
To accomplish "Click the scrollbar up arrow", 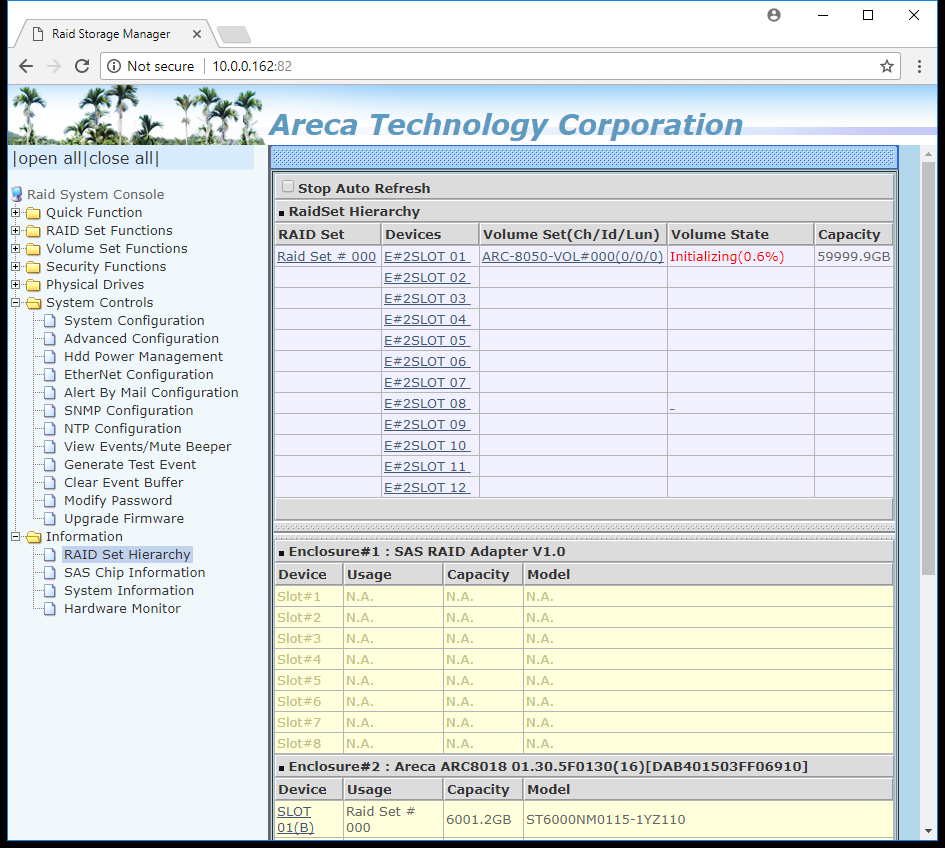I will coord(928,154).
